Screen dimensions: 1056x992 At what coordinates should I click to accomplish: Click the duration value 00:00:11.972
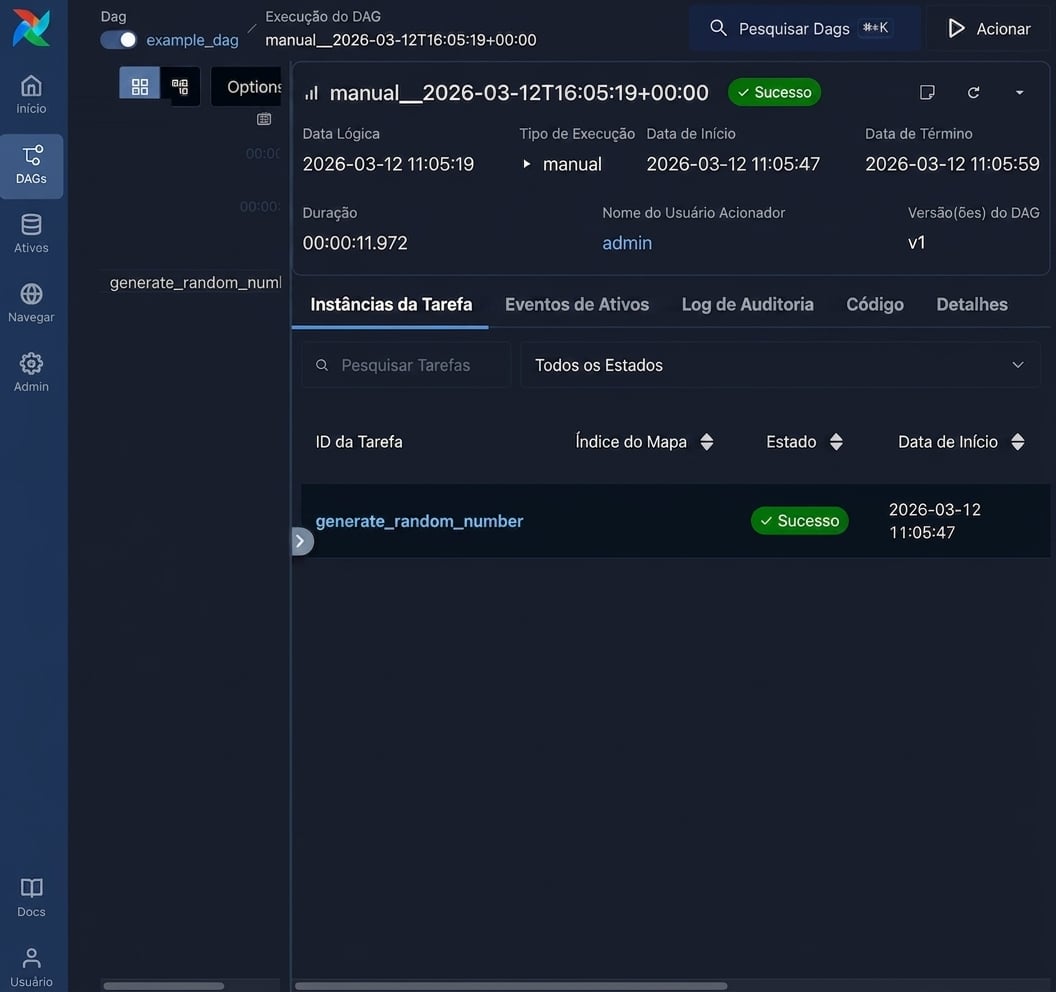355,242
